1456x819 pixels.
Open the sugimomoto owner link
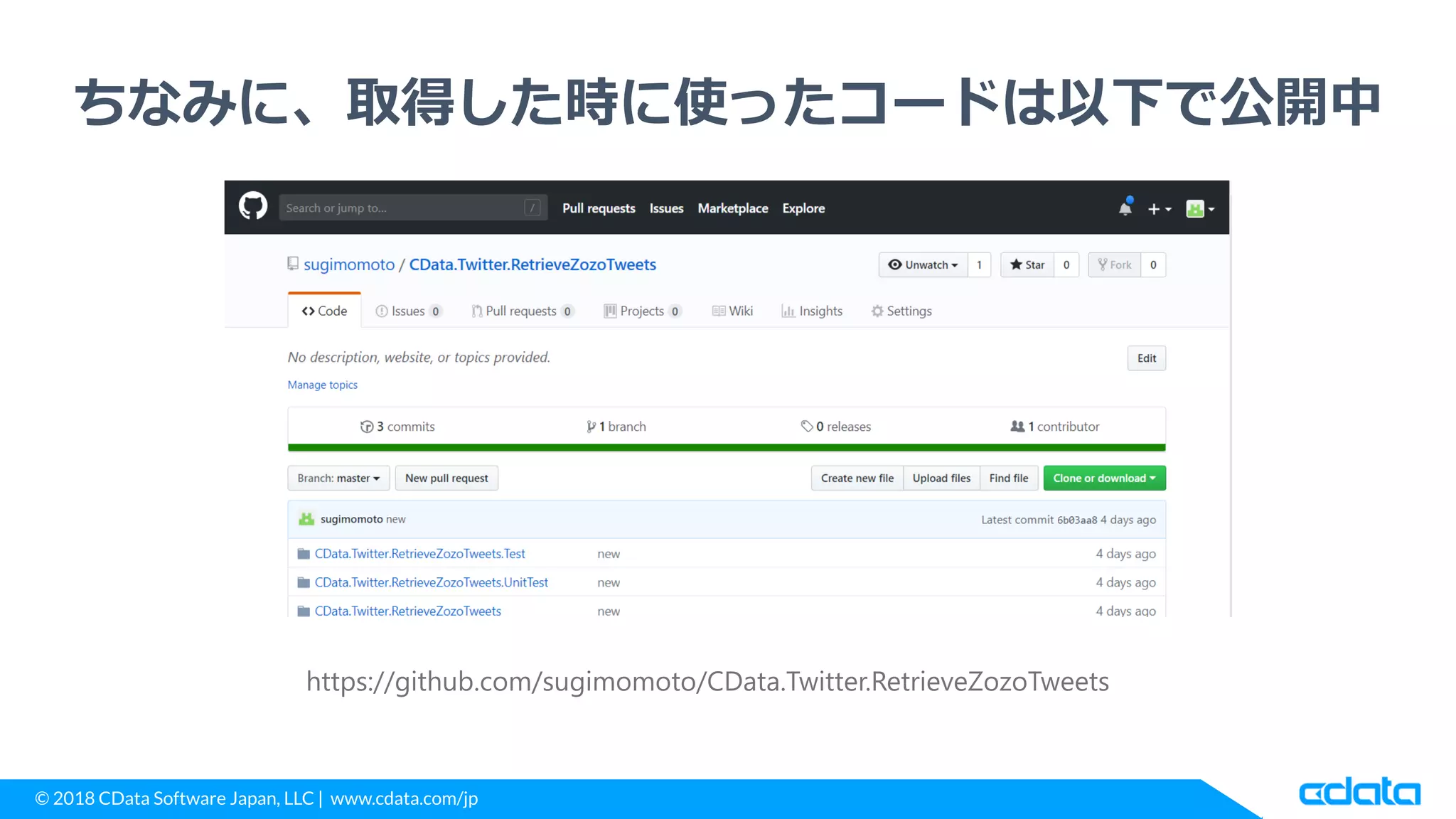pos(349,264)
